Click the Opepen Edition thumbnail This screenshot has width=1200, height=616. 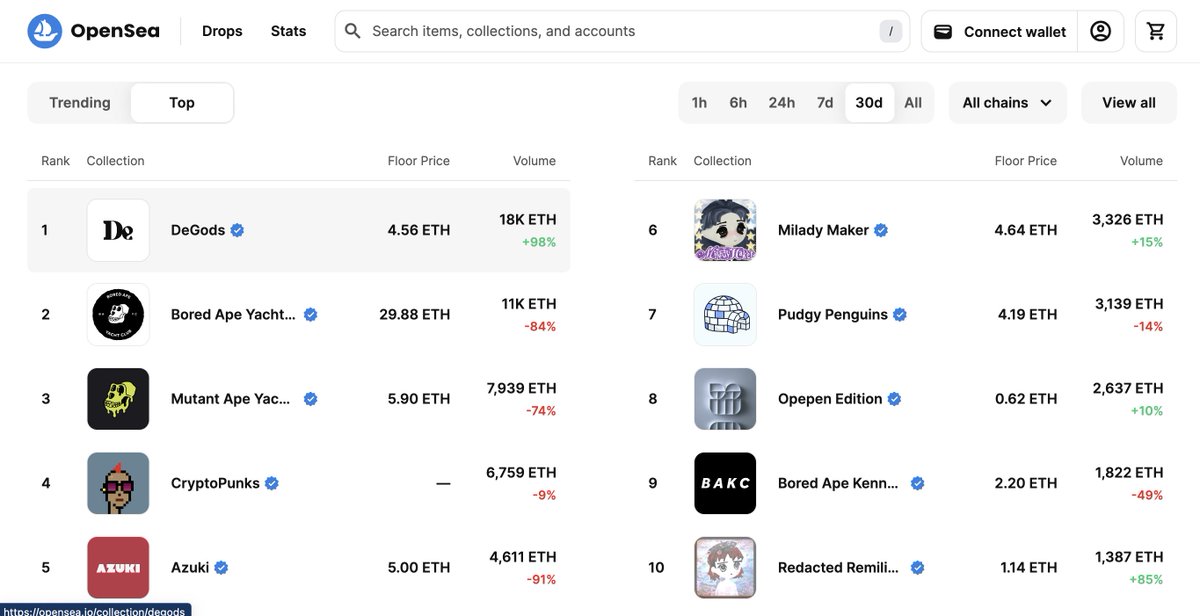[725, 399]
